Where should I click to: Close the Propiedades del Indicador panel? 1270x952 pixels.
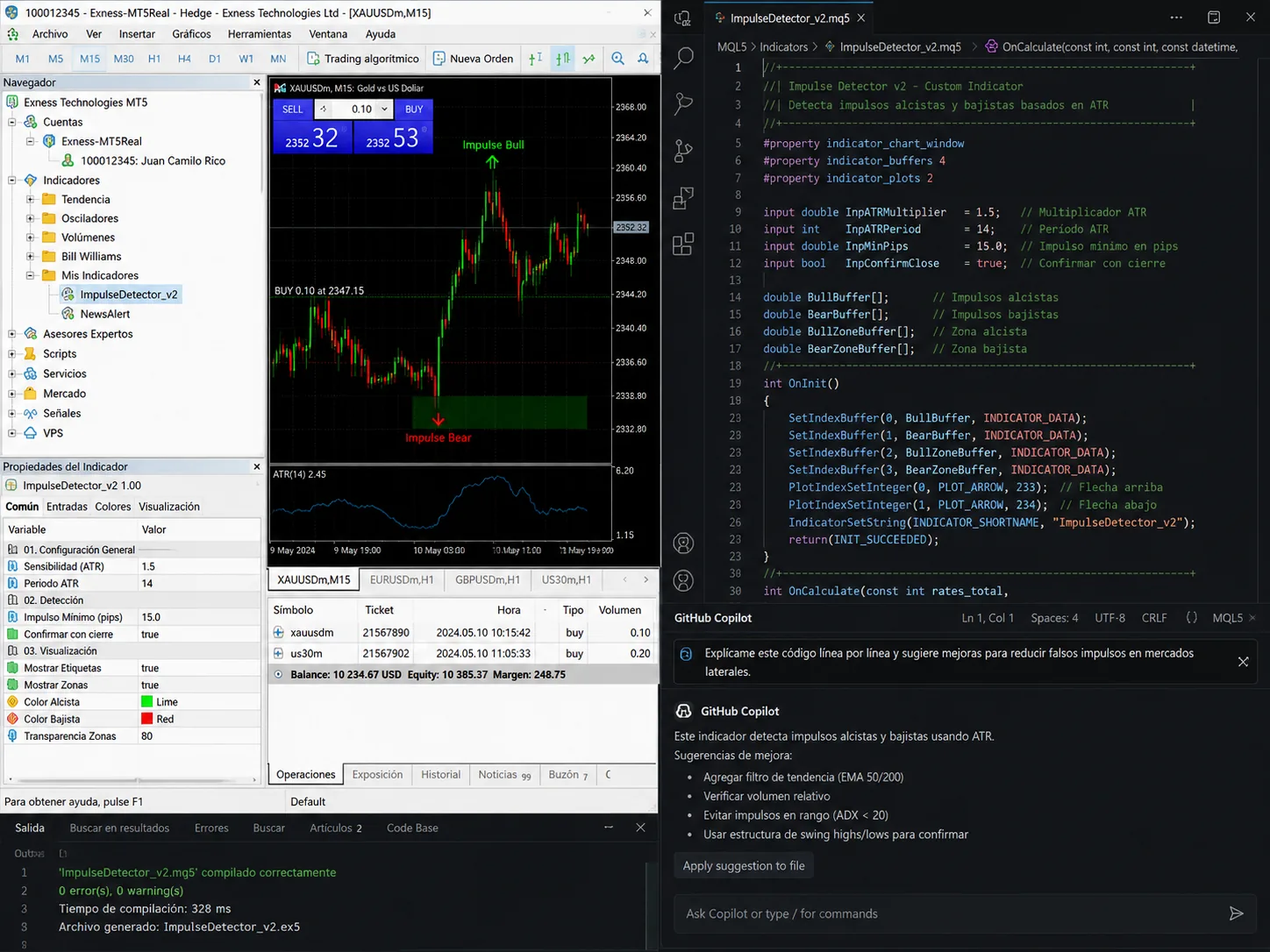[257, 466]
